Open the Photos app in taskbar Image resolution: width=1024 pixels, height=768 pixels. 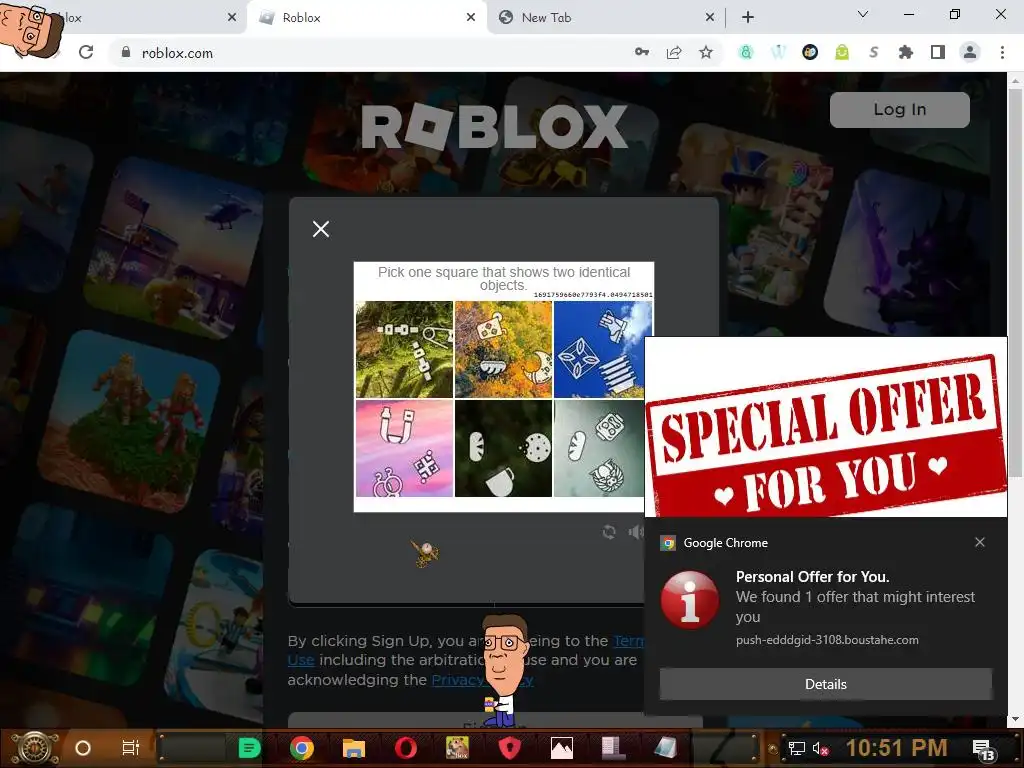(x=562, y=748)
